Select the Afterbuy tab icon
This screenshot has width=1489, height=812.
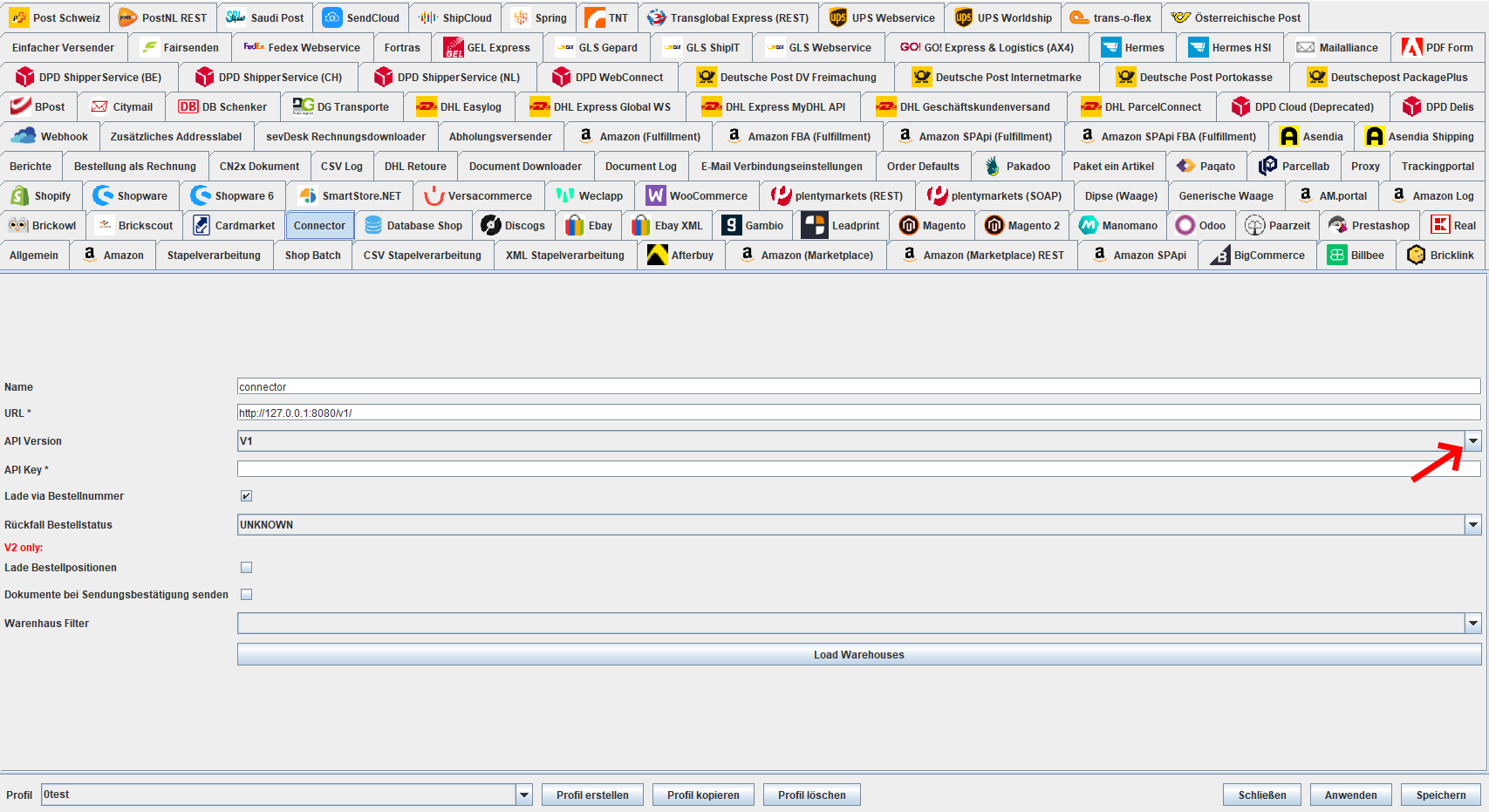coord(658,255)
